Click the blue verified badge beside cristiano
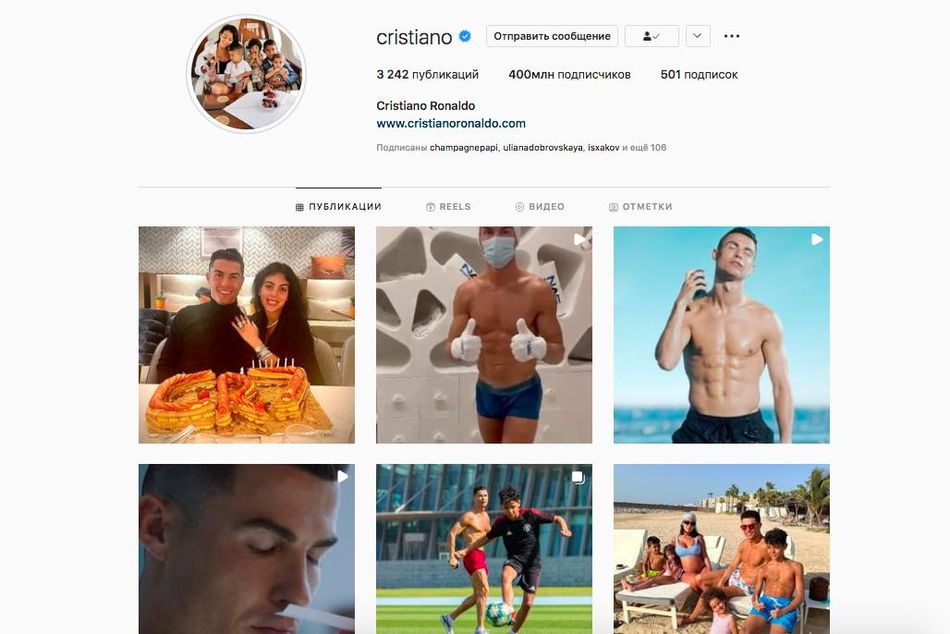The height and width of the screenshot is (634, 950). pyautogui.click(x=465, y=36)
